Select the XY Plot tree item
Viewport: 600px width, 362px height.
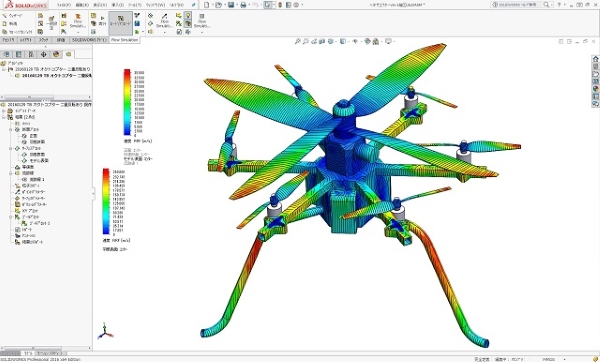pos(26,210)
